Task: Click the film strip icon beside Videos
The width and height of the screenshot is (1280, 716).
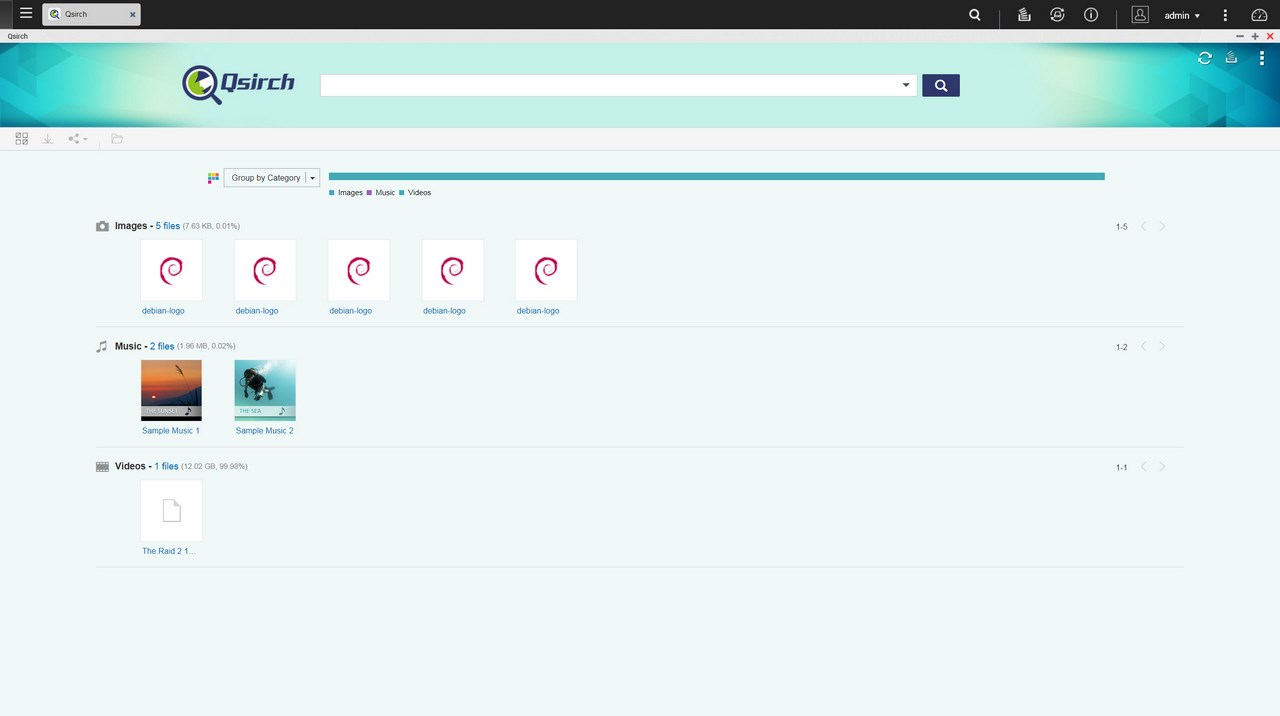Action: (x=102, y=467)
